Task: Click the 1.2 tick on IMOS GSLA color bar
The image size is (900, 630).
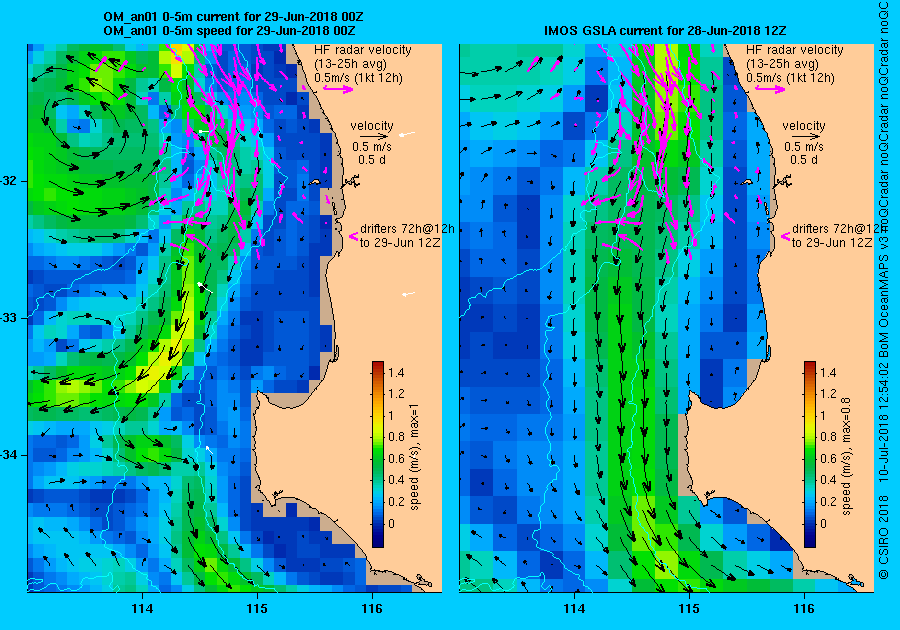Action: (828, 394)
